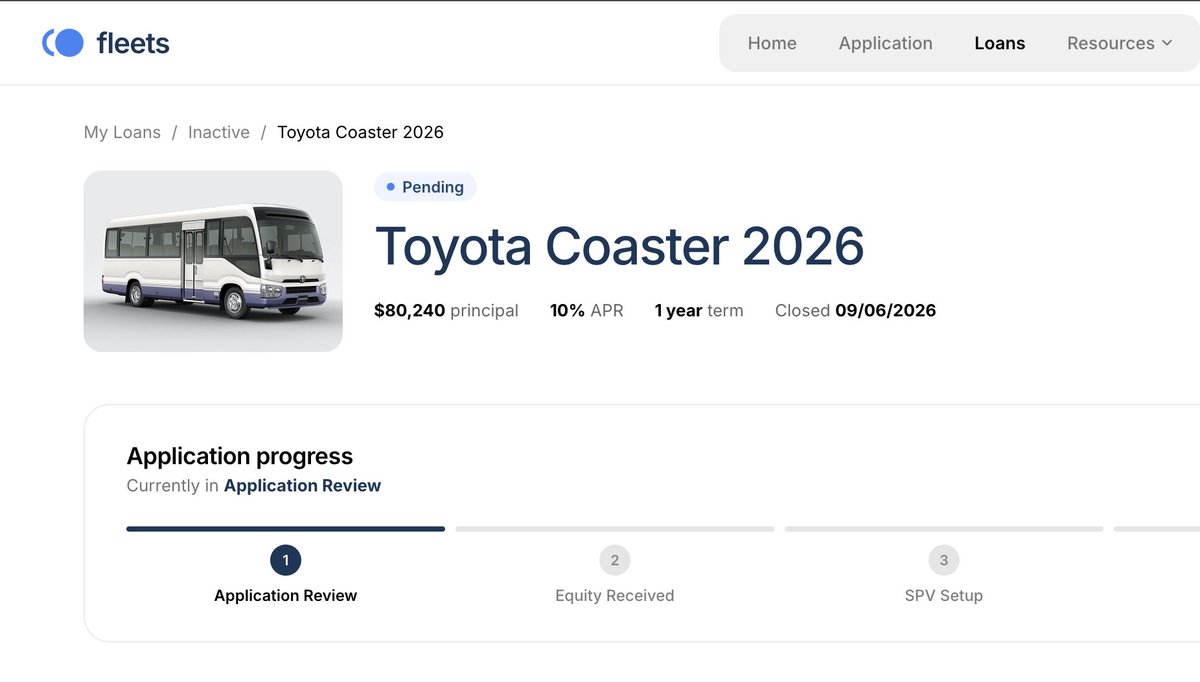Viewport: 1200px width, 682px height.
Task: Navigate to My Loans breadcrumb
Action: pos(122,132)
